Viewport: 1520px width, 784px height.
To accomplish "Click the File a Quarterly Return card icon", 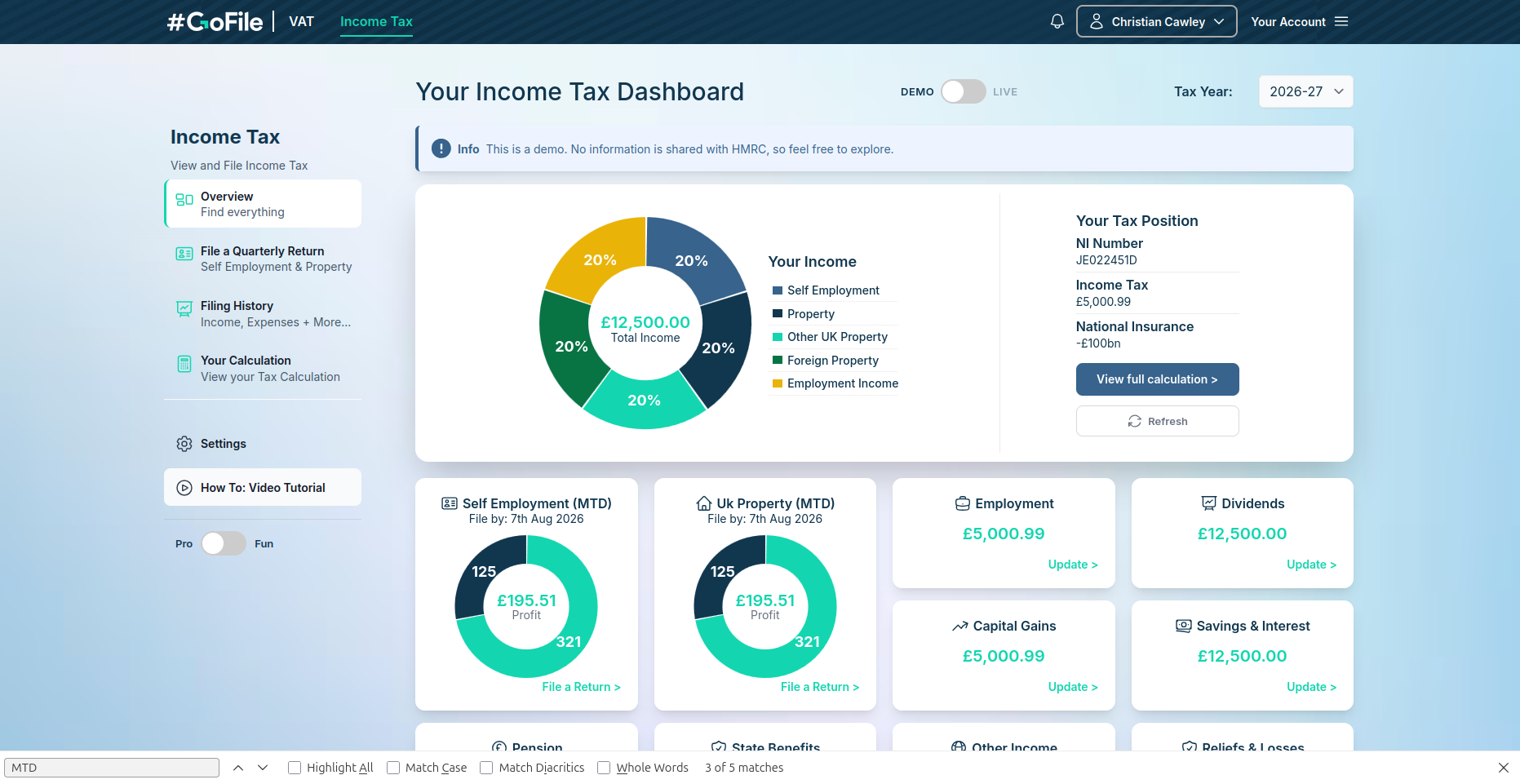I will click(x=183, y=255).
